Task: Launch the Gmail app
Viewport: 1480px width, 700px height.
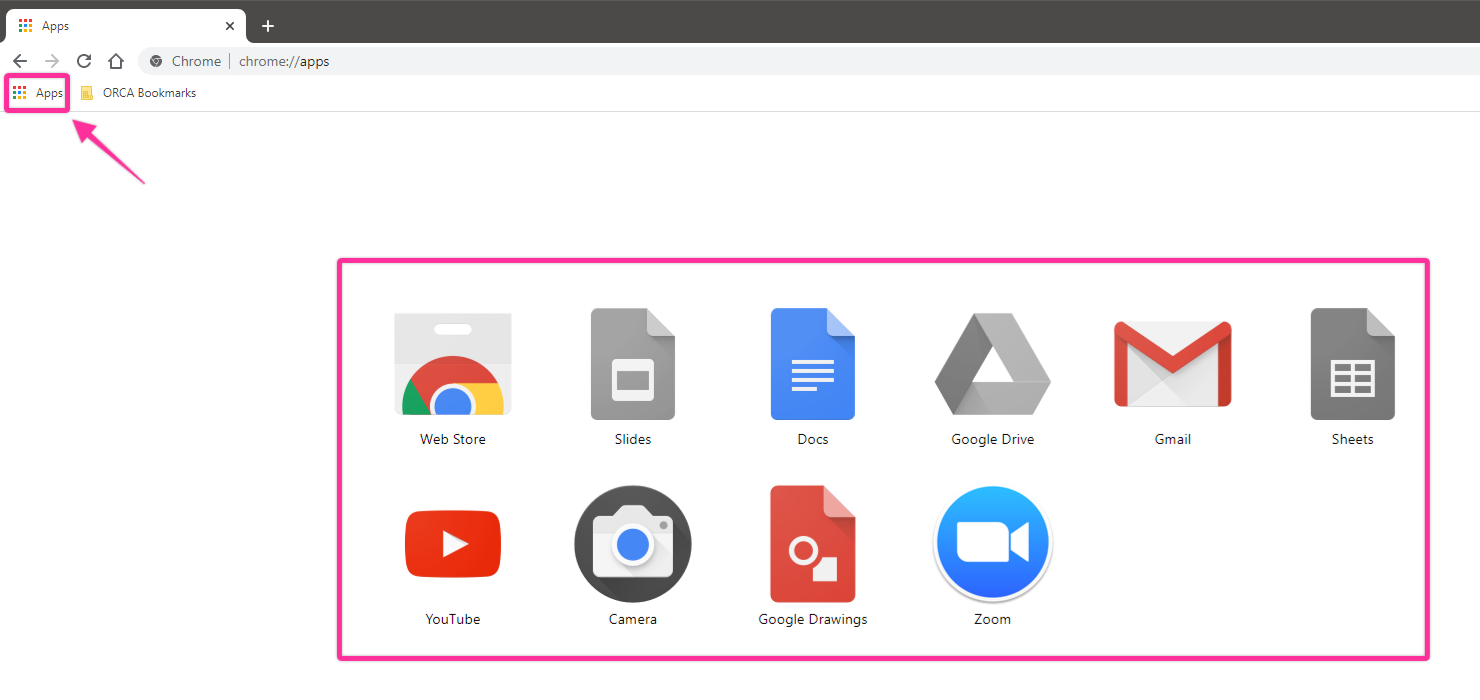Action: [1173, 364]
